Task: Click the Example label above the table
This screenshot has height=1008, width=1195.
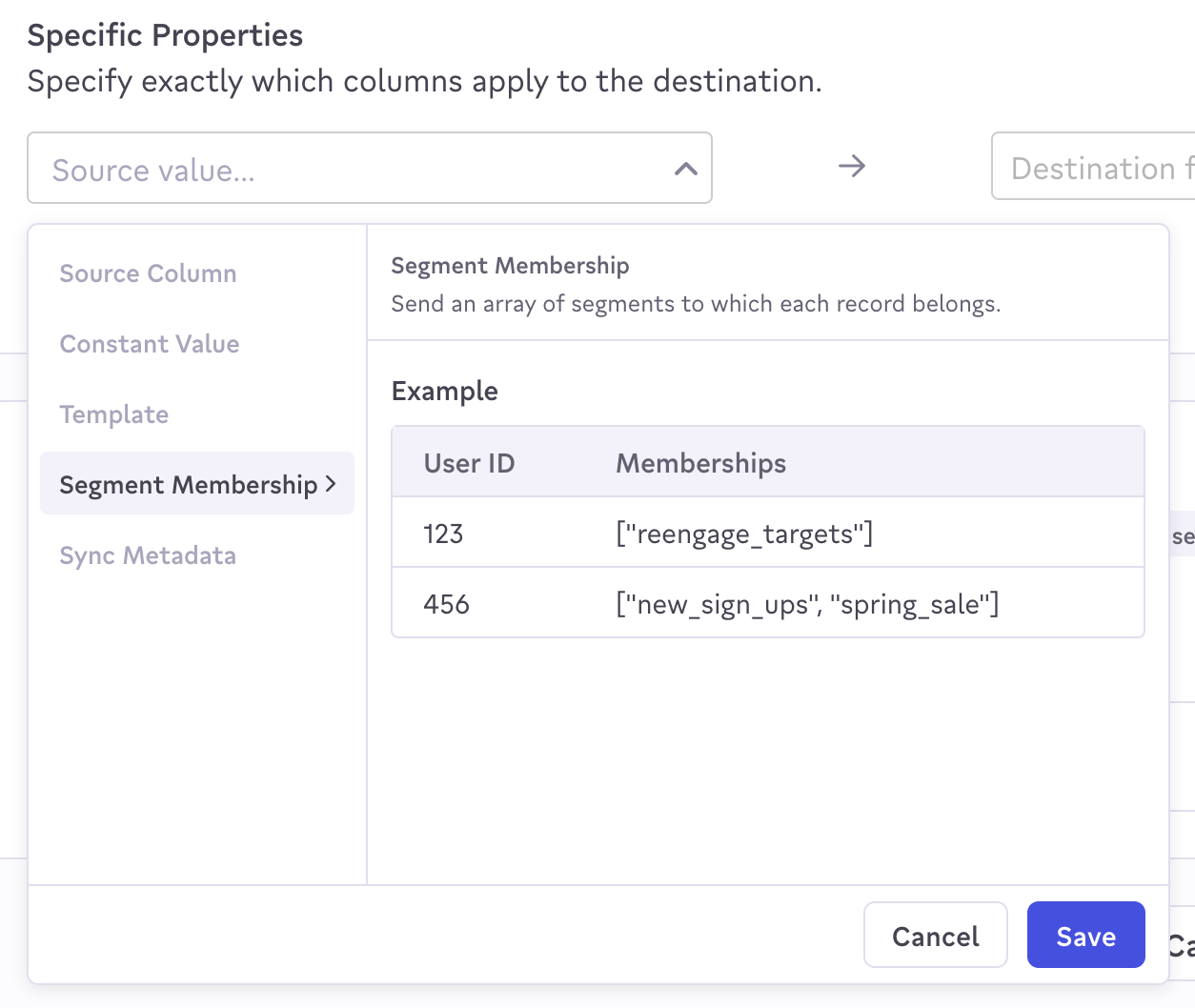Action: tap(444, 391)
